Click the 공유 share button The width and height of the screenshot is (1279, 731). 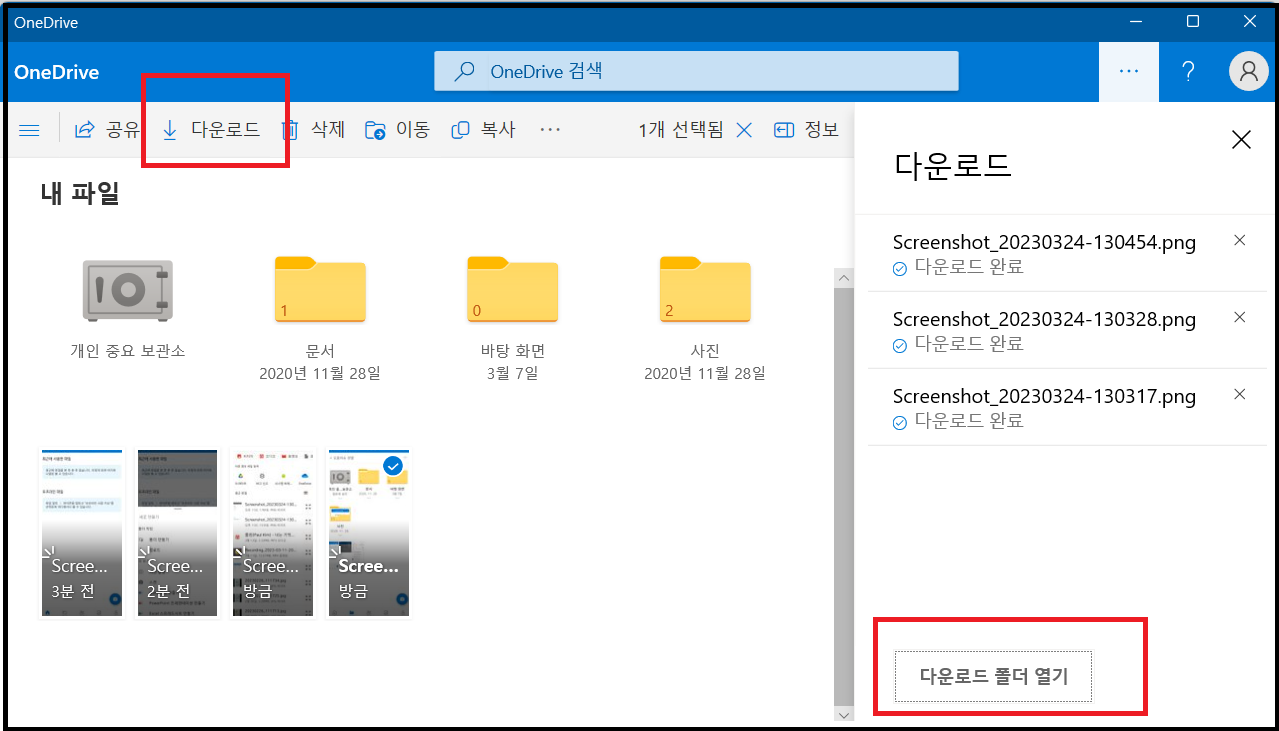pos(107,130)
